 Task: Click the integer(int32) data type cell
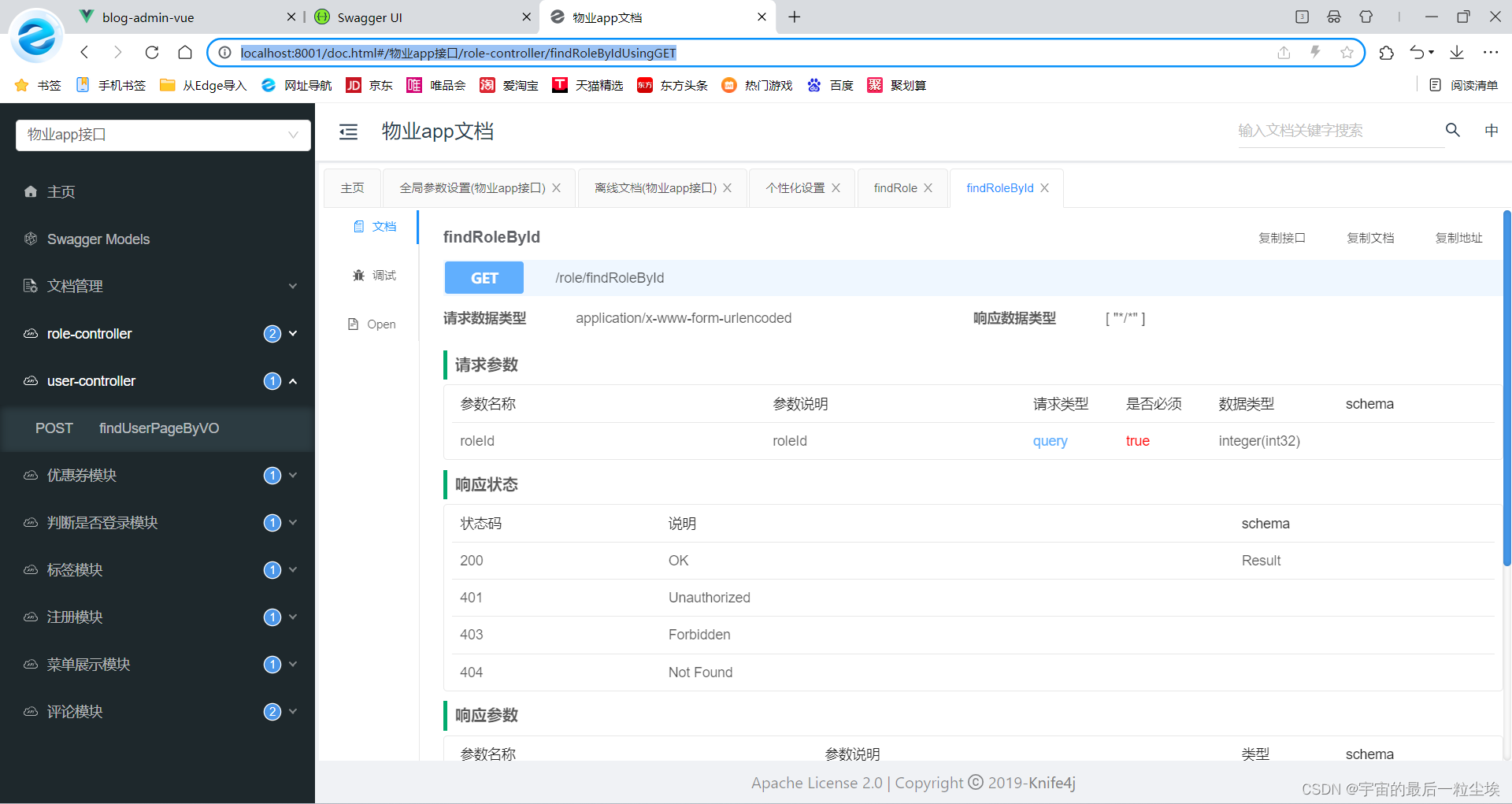pos(1259,441)
